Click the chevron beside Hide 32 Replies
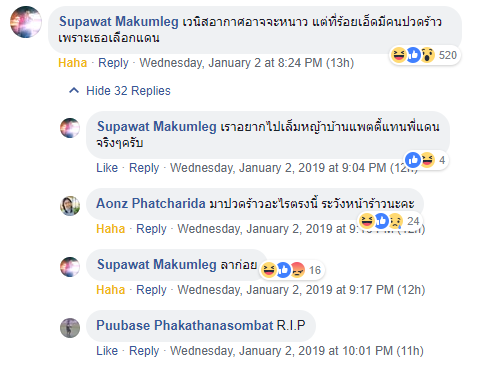496x367 pixels. click(x=74, y=90)
